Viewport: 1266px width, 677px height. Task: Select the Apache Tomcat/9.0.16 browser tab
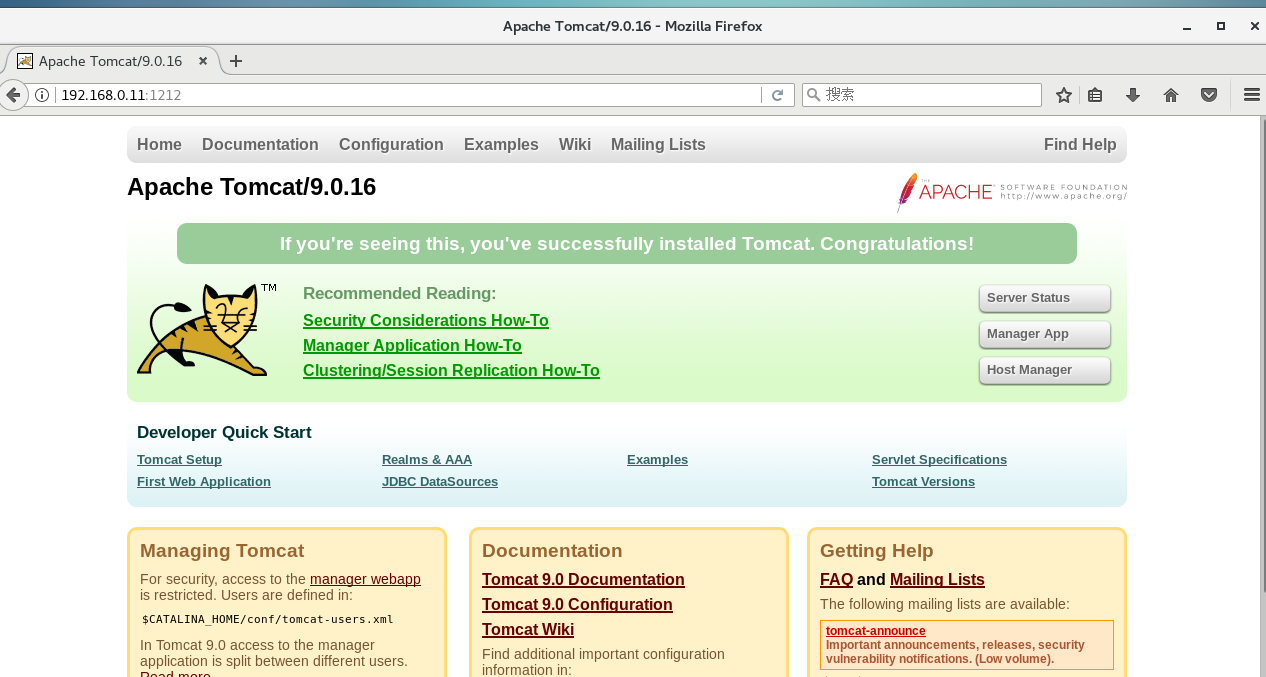[x=112, y=61]
